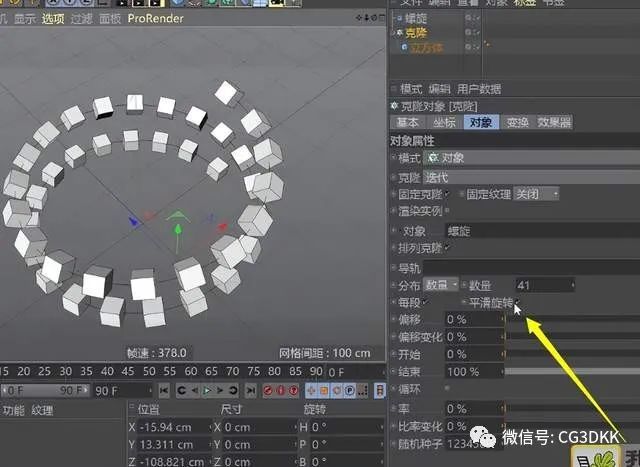Click the 开始 slider bar
This screenshot has height=467, width=640.
(573, 354)
